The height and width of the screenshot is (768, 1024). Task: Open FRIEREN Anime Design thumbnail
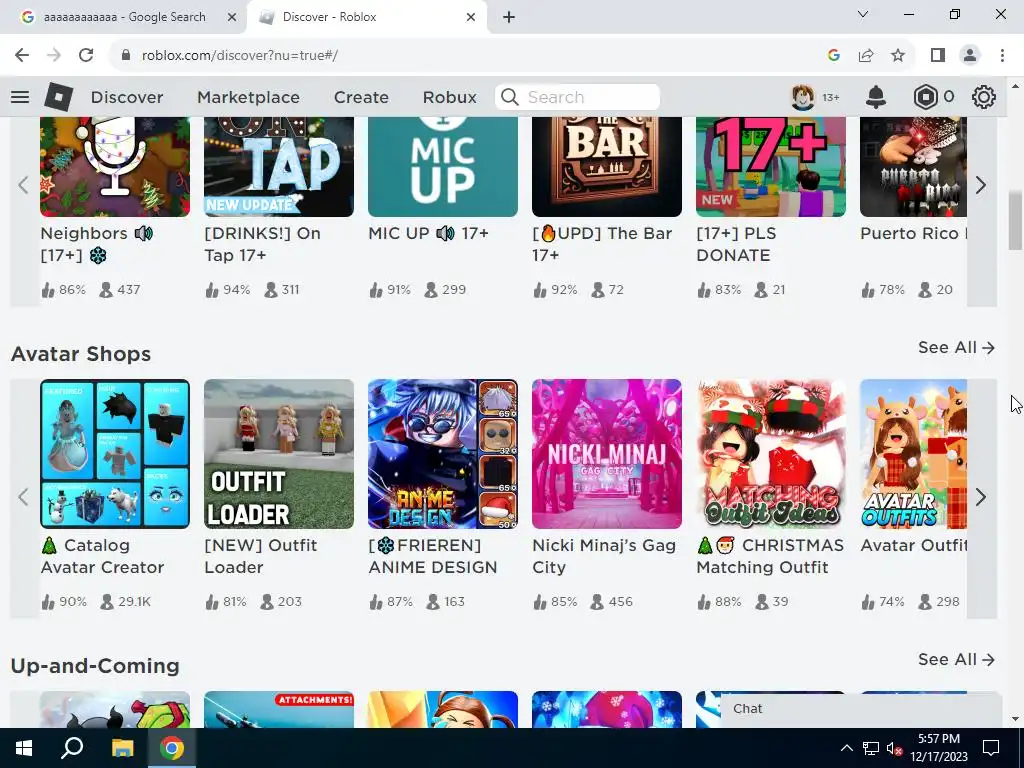point(443,454)
